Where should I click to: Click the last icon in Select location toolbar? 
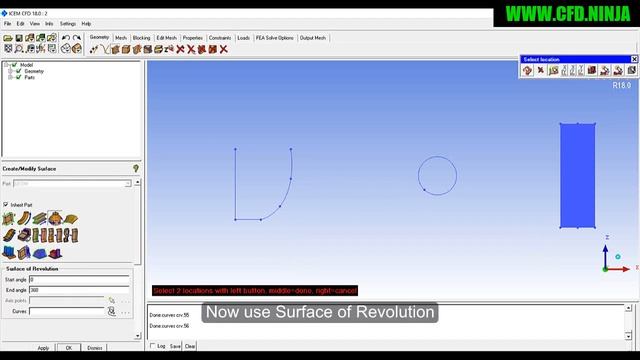pyautogui.click(x=631, y=70)
